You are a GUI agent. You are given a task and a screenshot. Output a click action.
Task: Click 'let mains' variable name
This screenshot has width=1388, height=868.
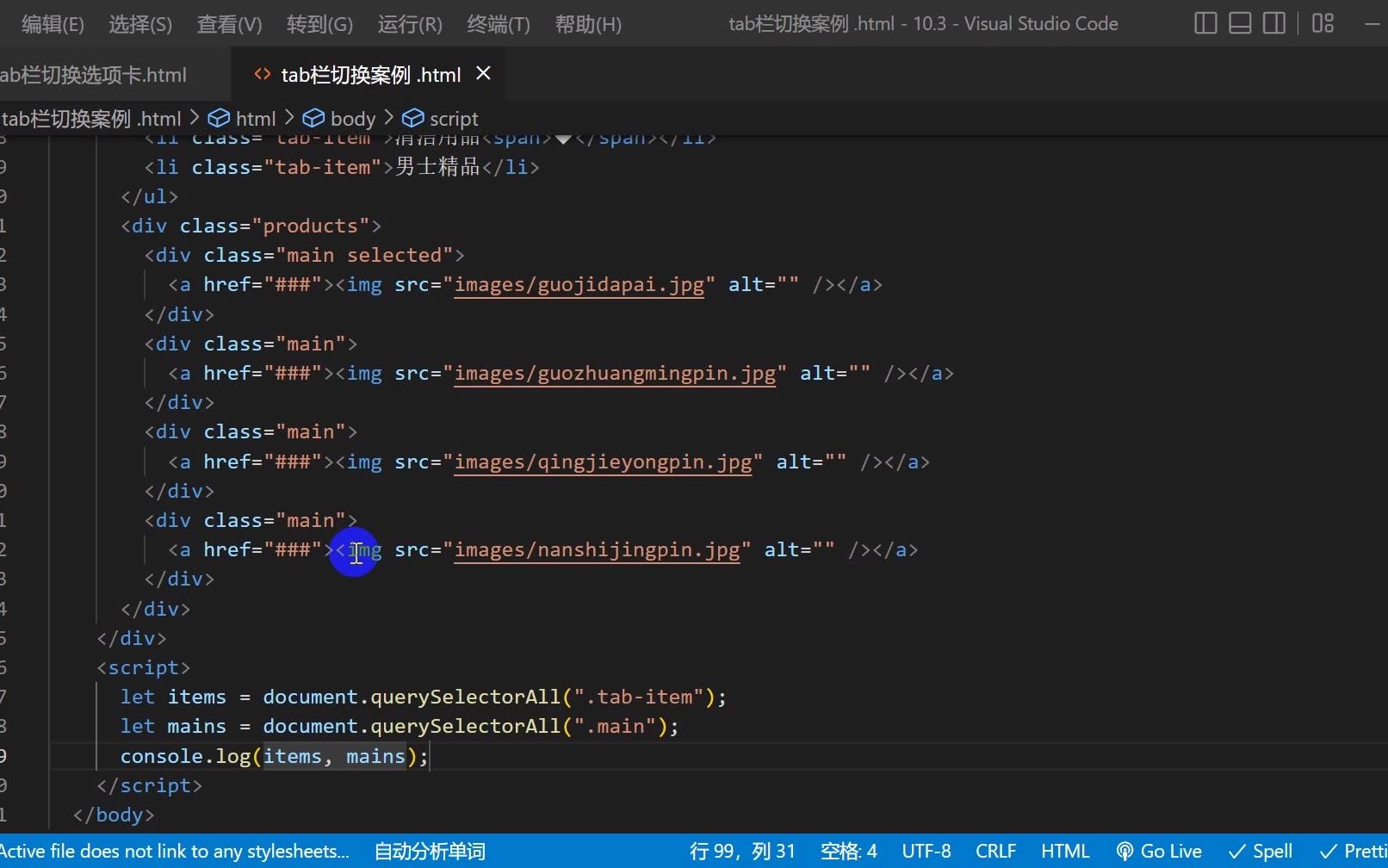point(196,727)
